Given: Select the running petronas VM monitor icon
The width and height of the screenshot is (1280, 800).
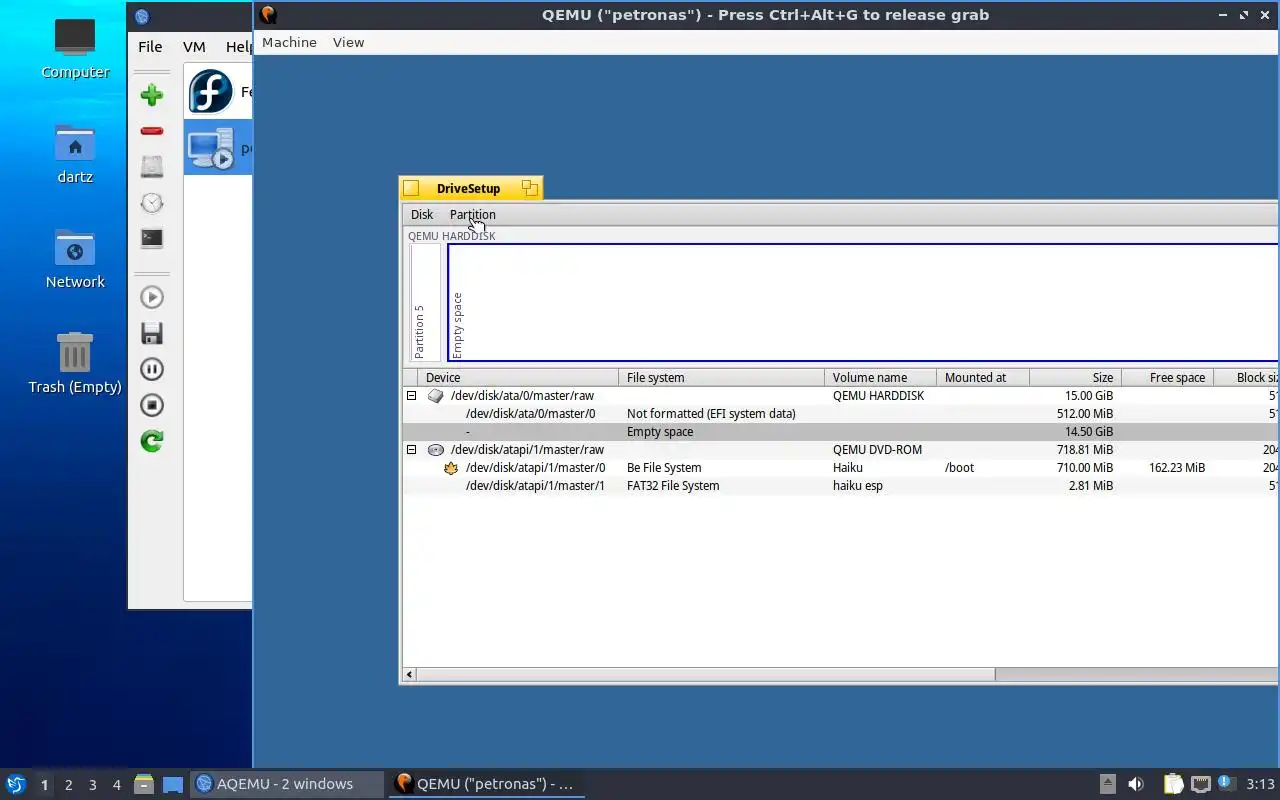Looking at the screenshot, I should [211, 148].
